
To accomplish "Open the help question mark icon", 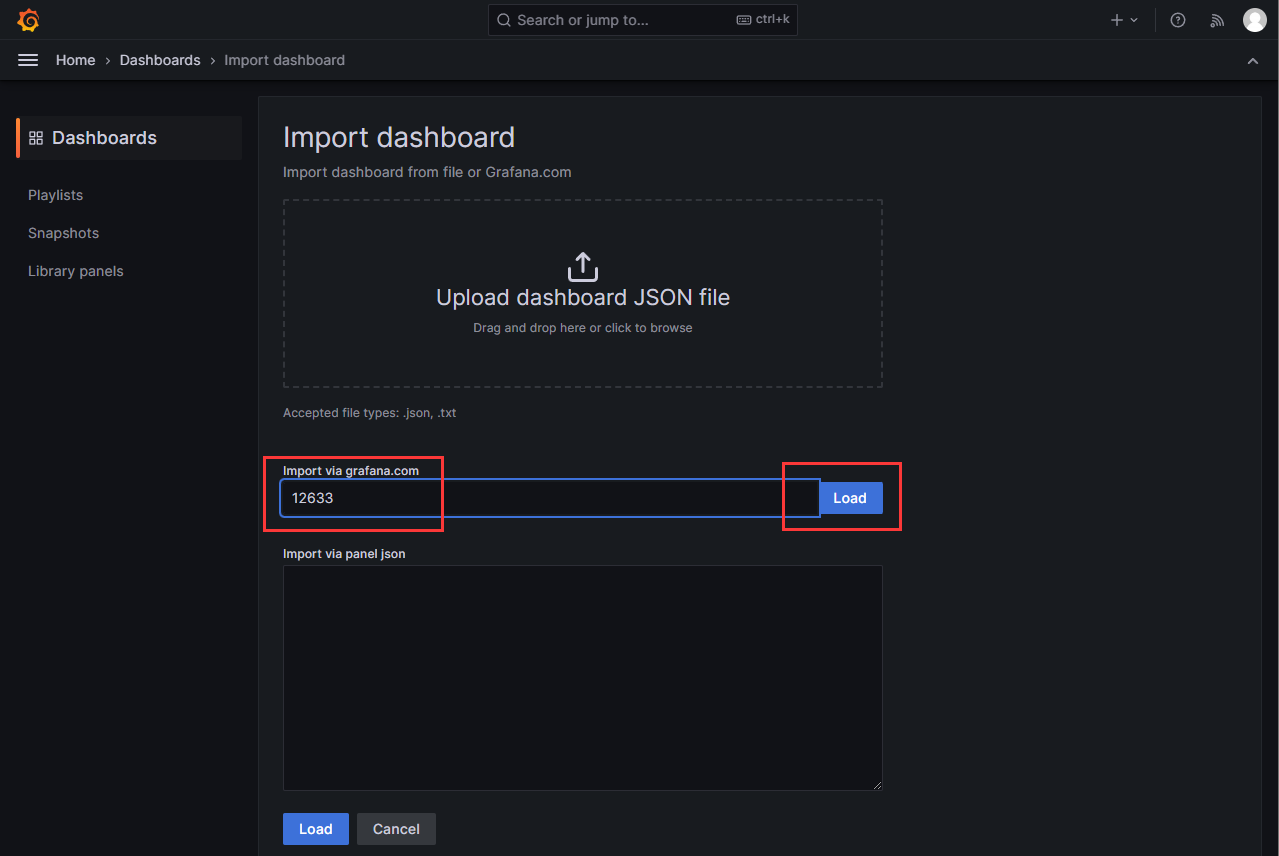I will coord(1178,20).
